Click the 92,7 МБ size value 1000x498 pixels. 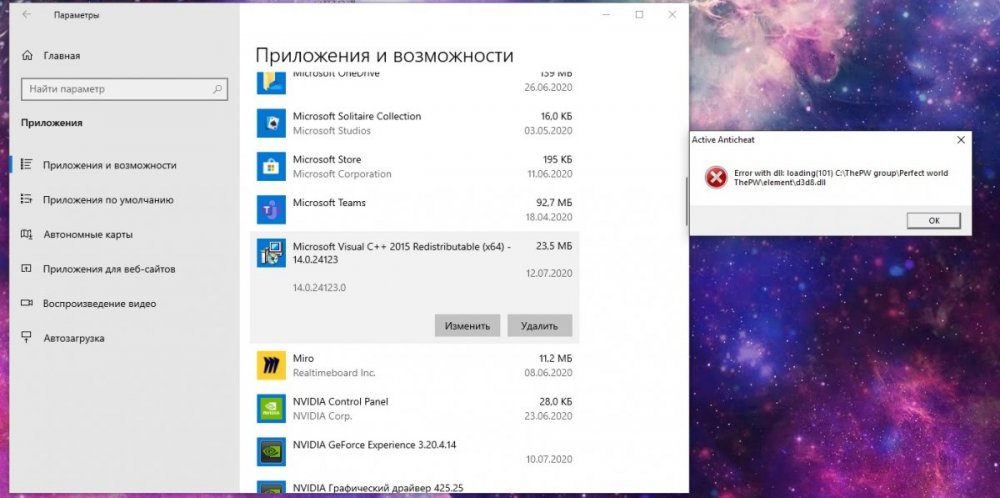pyautogui.click(x=554, y=203)
